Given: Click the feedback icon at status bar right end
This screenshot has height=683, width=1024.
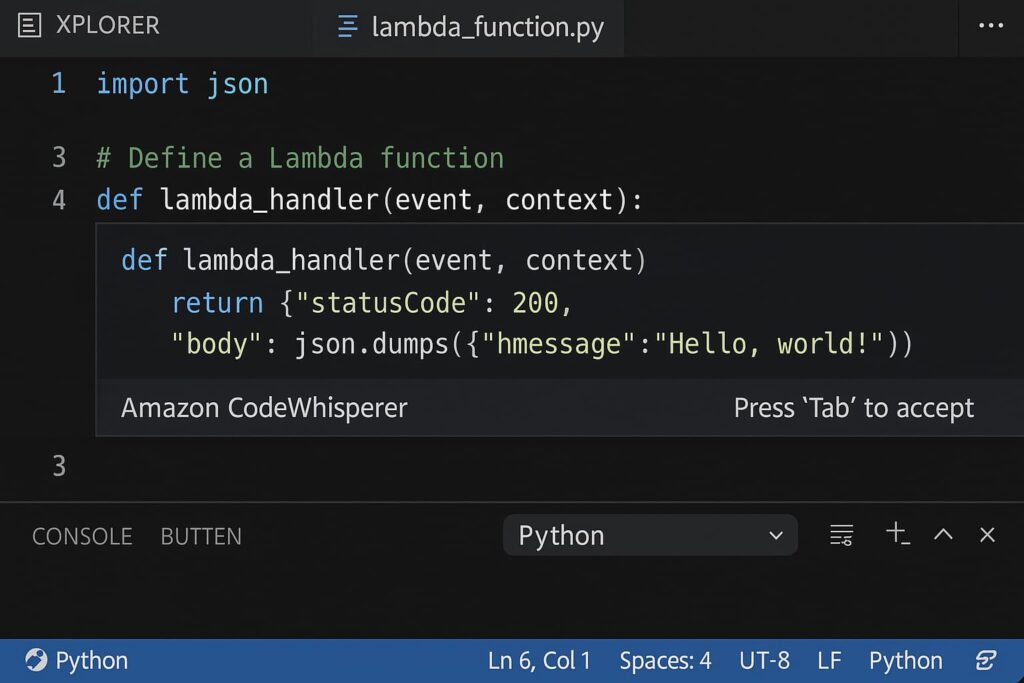Looking at the screenshot, I should (x=986, y=660).
